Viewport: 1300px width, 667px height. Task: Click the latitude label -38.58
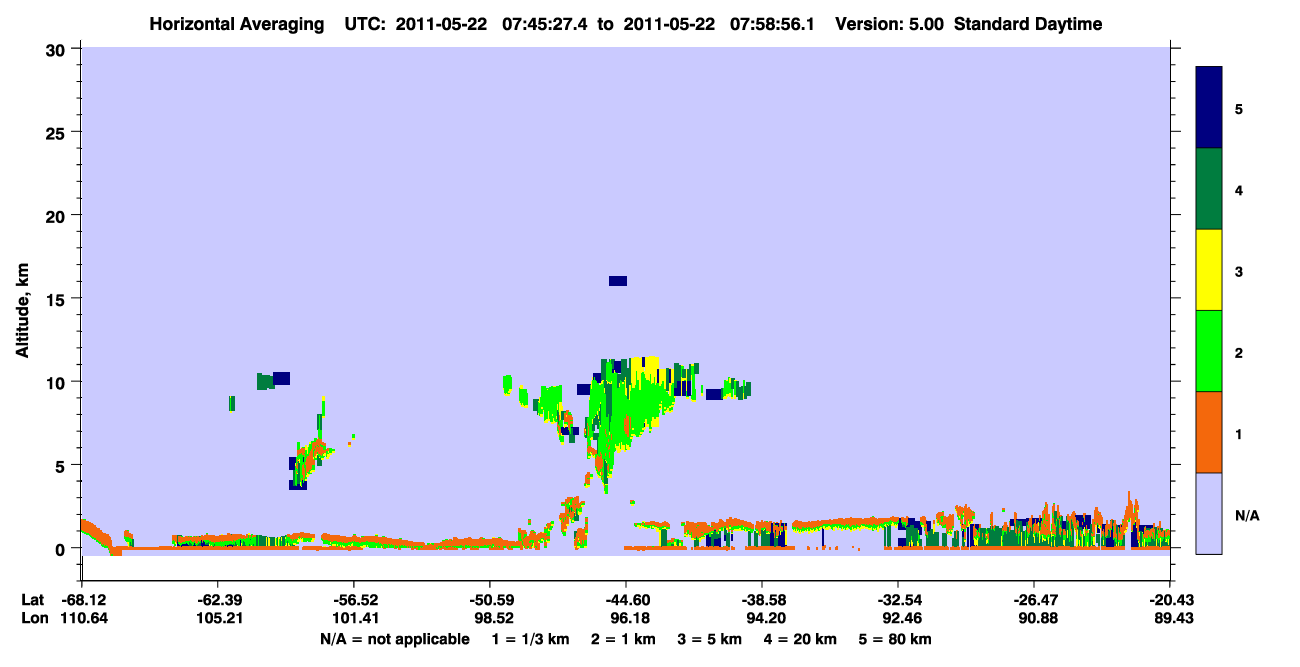pos(762,600)
